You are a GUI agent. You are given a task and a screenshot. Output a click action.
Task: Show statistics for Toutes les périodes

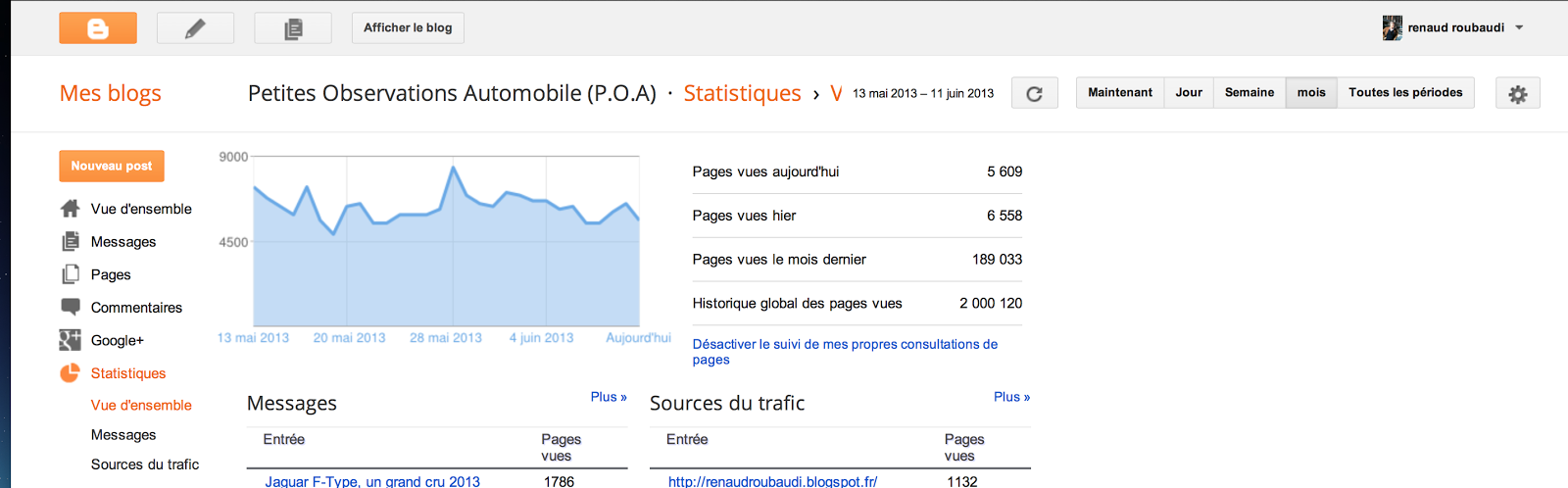pos(1405,93)
